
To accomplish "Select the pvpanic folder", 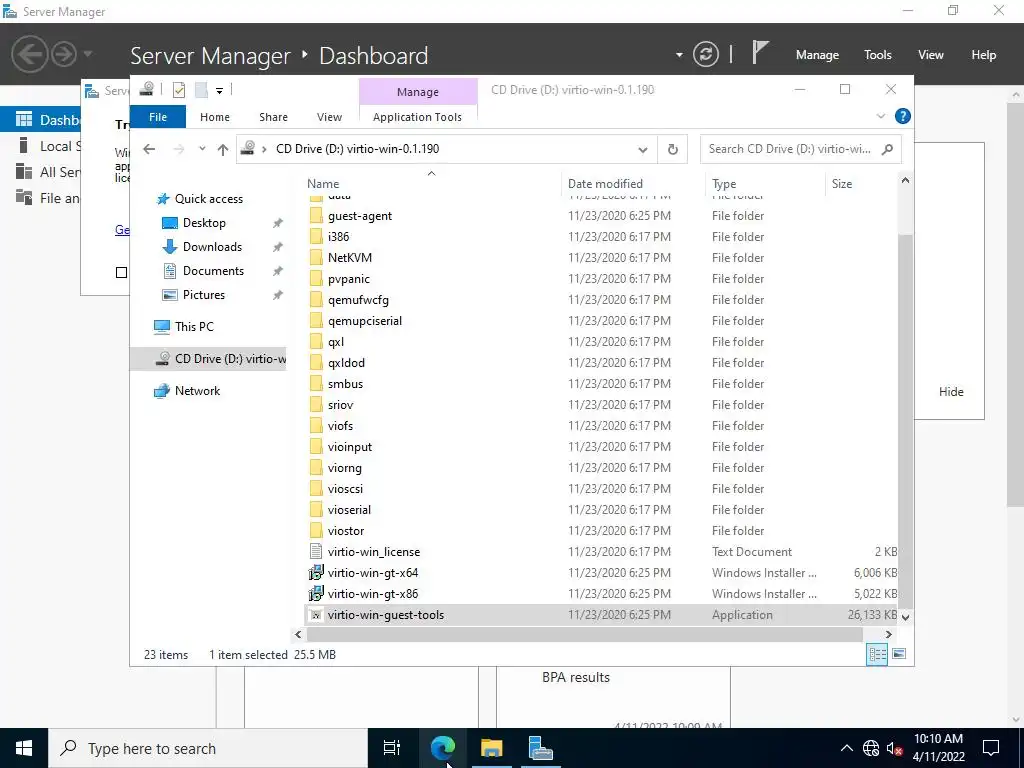I will pyautogui.click(x=349, y=279).
